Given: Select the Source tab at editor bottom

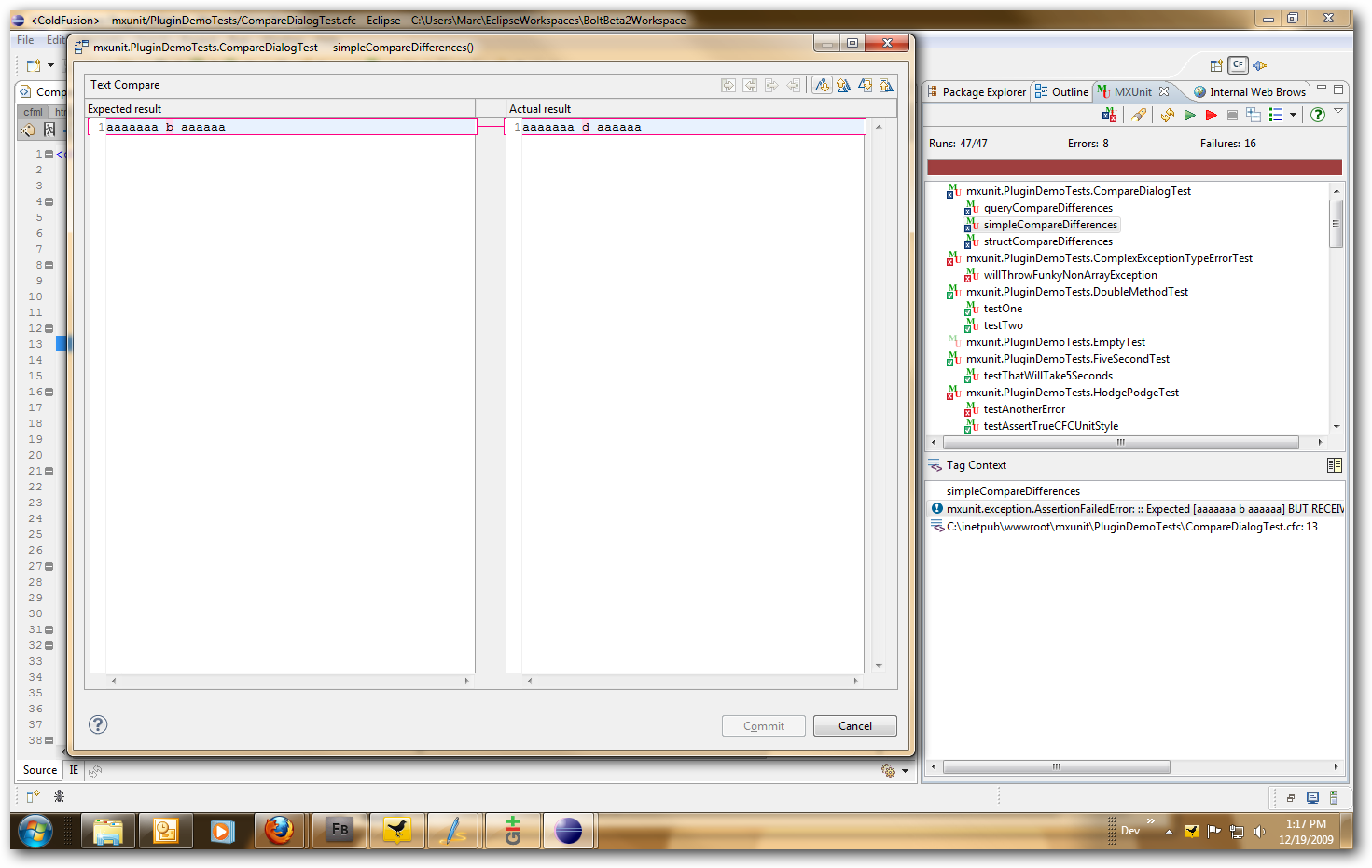Looking at the screenshot, I should (40, 770).
